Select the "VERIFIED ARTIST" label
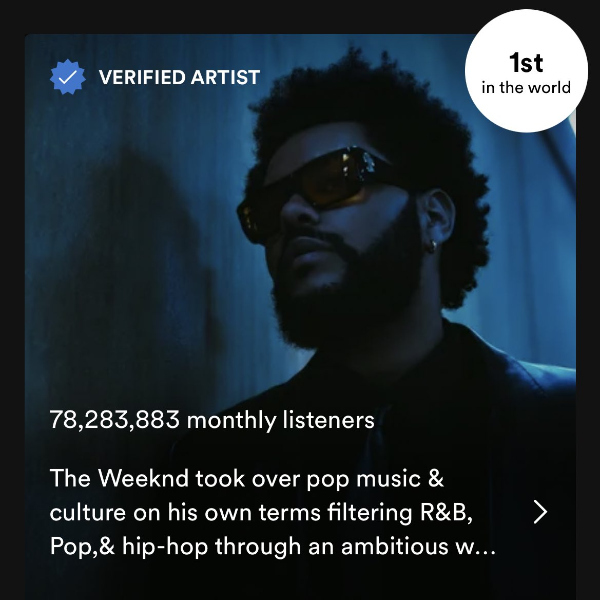The image size is (600, 600). pos(179,77)
